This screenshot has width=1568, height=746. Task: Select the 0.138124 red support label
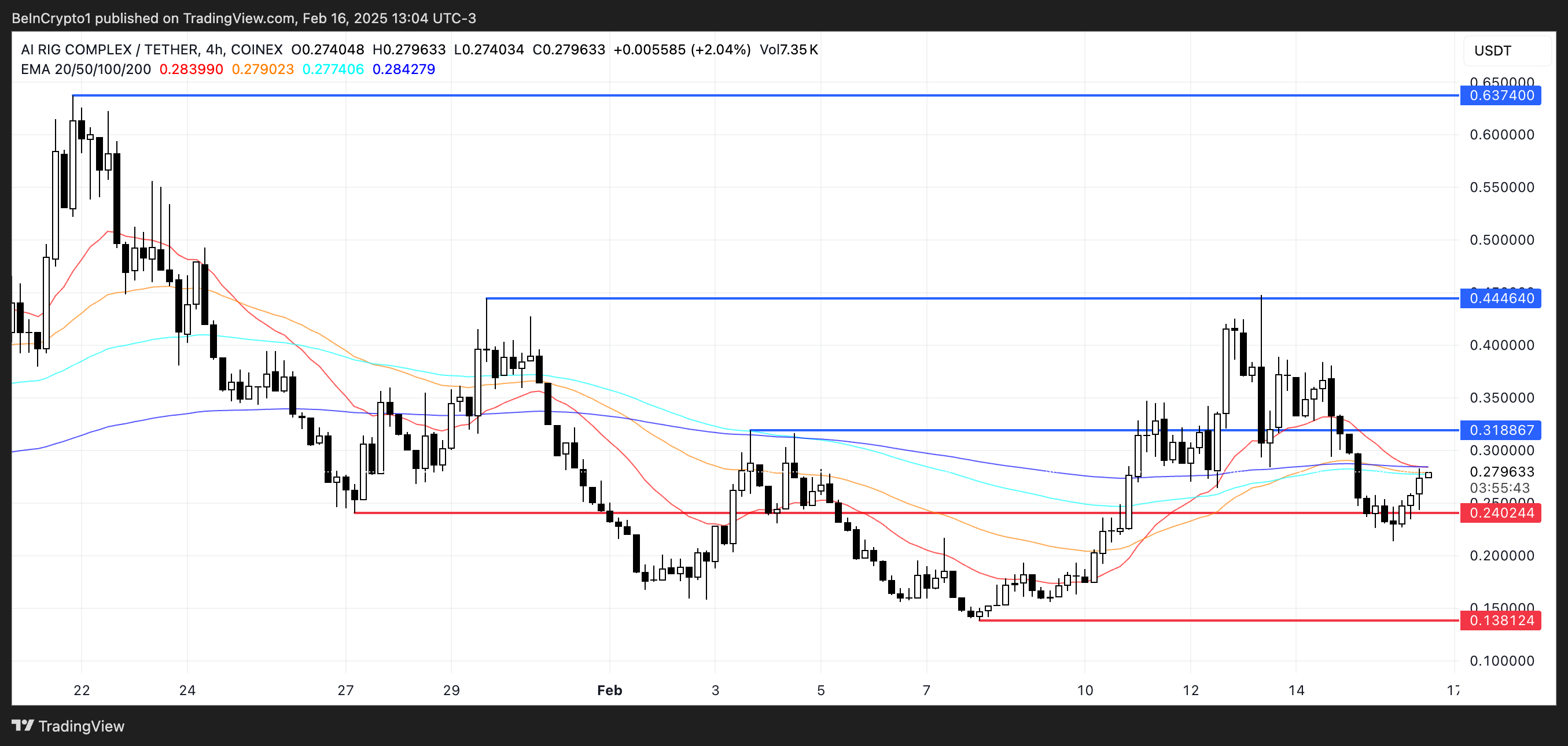tap(1500, 621)
